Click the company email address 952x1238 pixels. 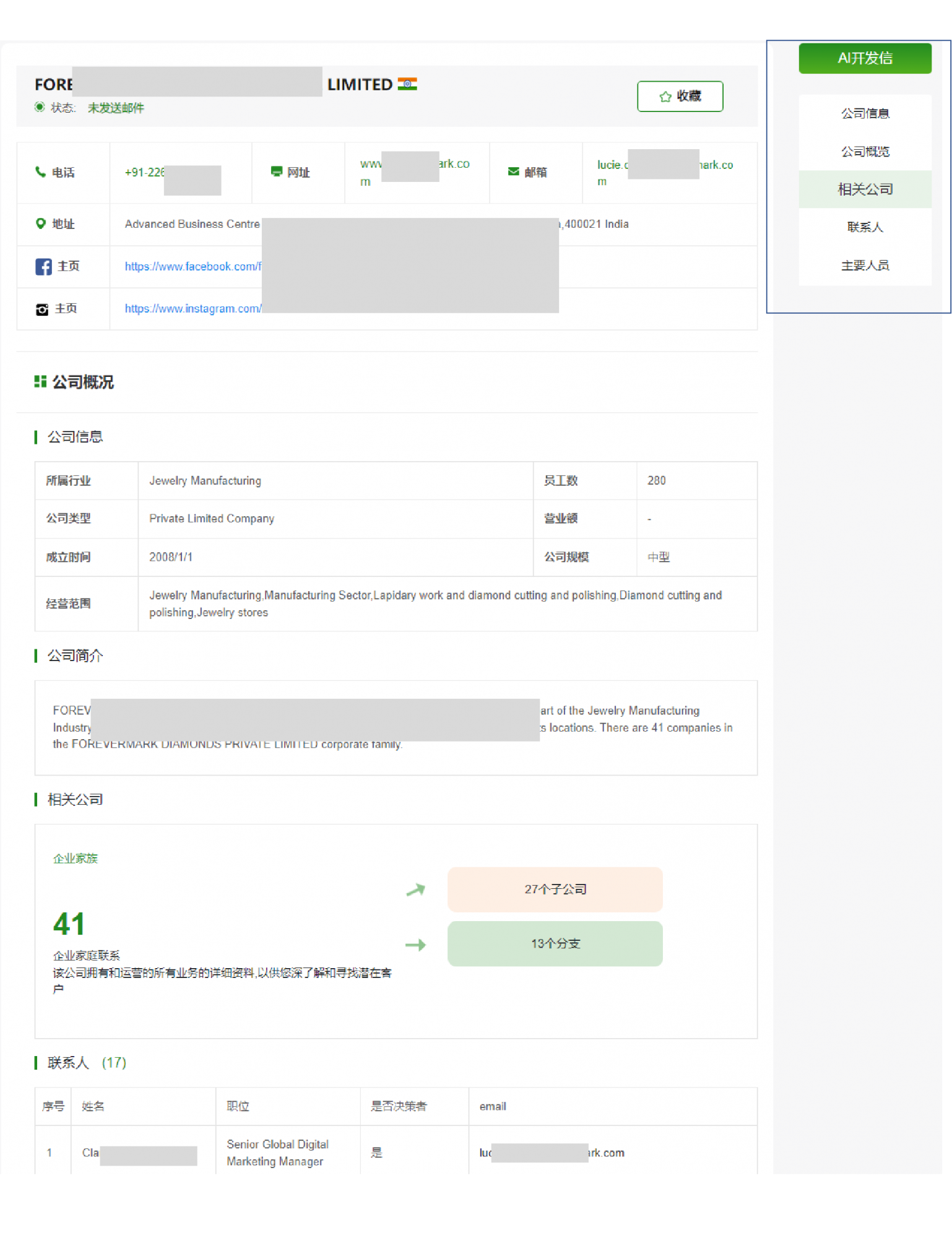pyautogui.click(x=665, y=173)
